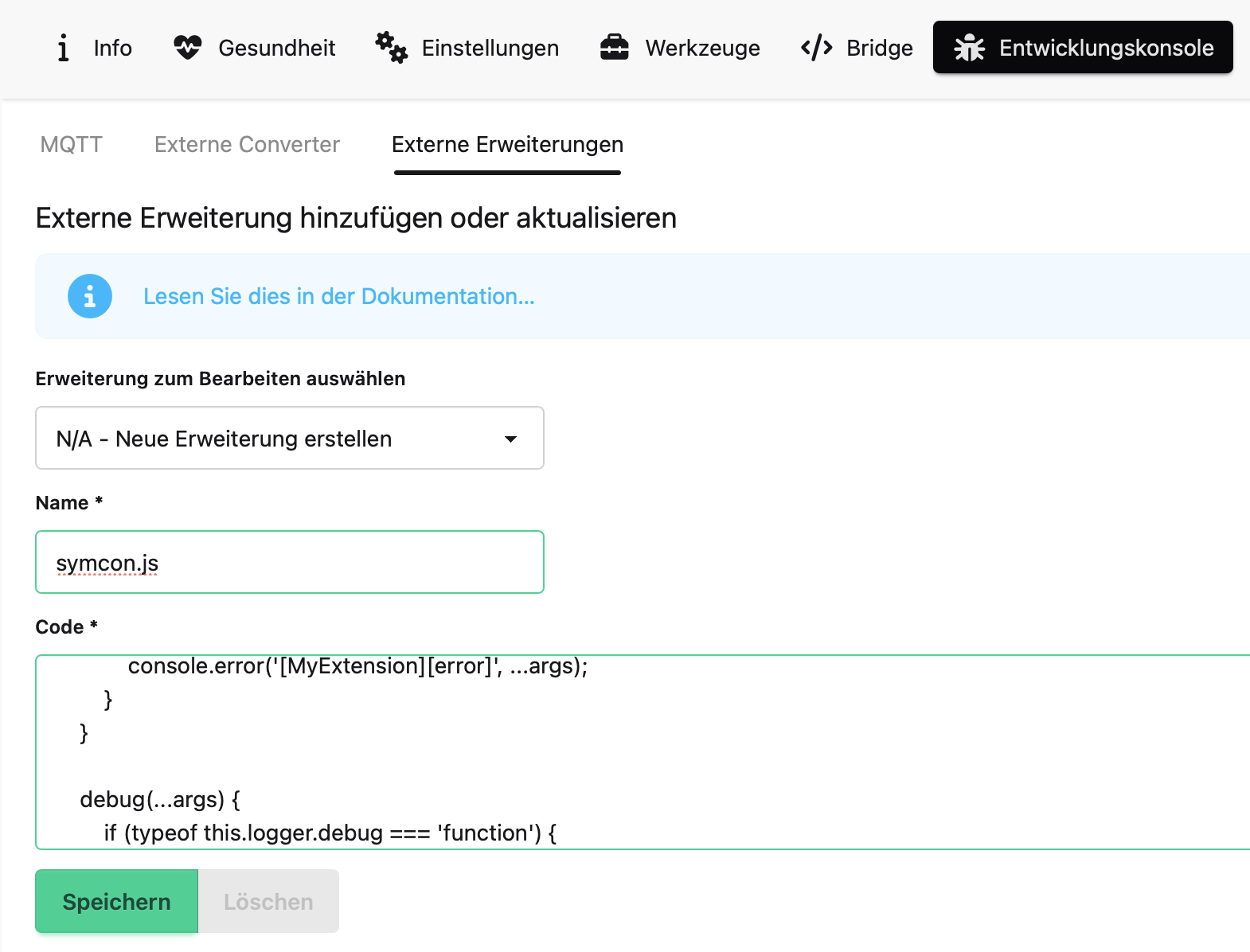Click the Löschen button

point(268,901)
